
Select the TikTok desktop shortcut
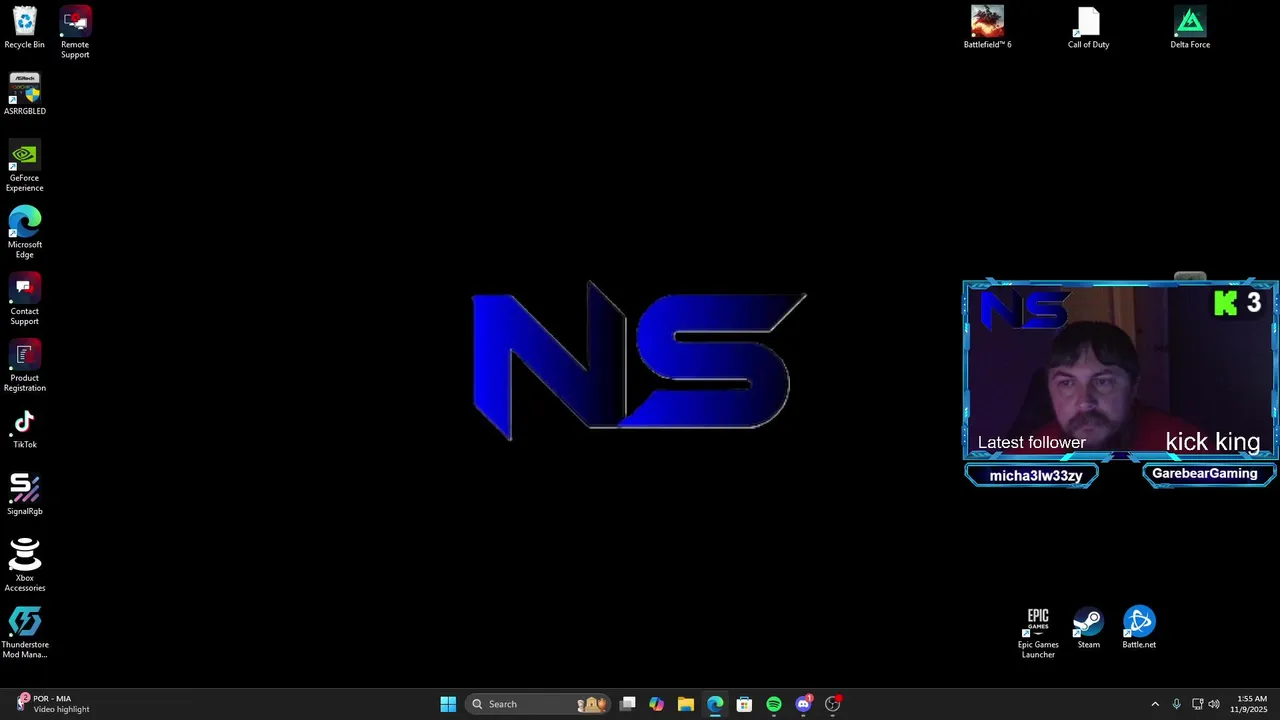[x=24, y=428]
